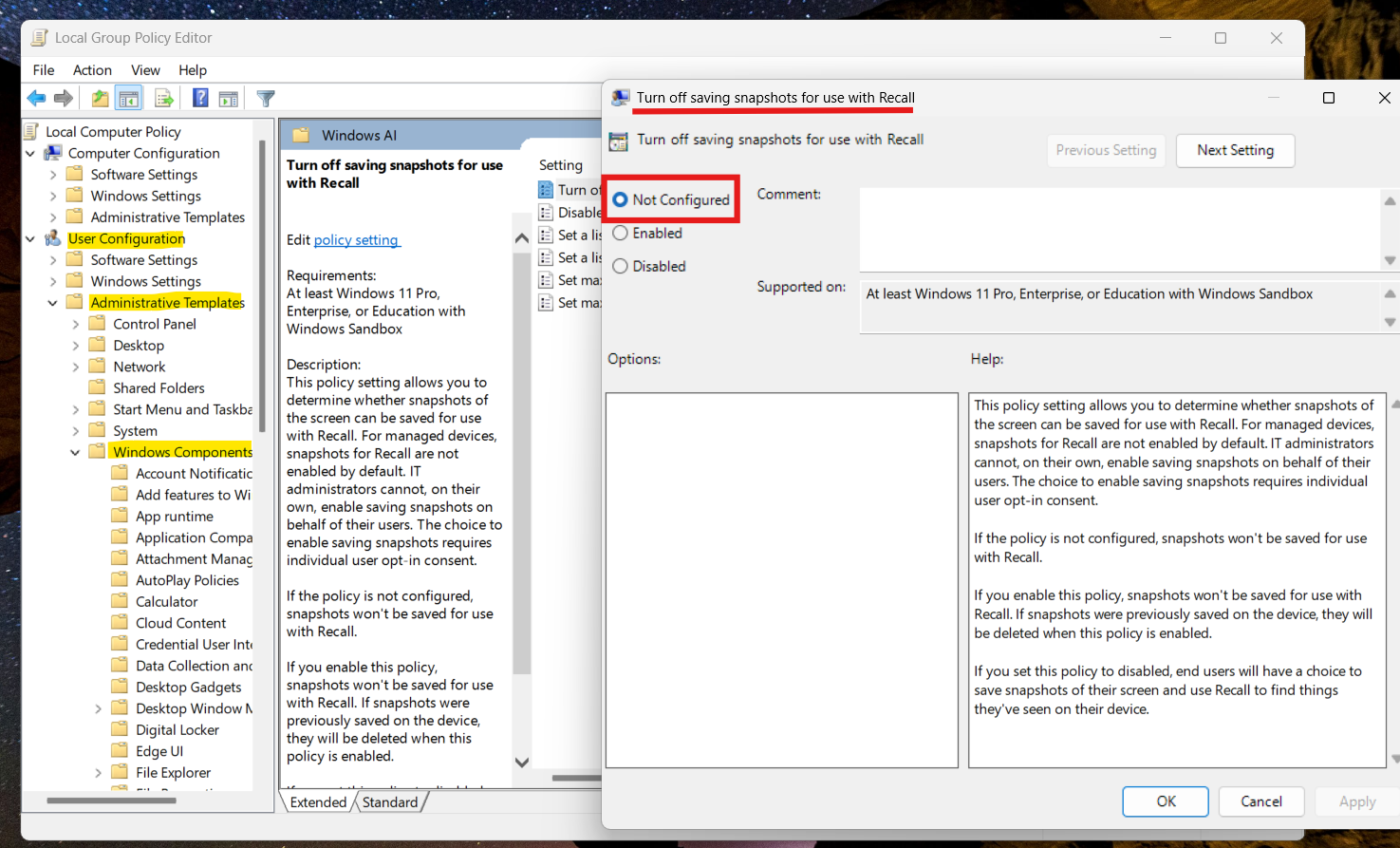Click the Forward navigation arrow icon

(x=63, y=98)
